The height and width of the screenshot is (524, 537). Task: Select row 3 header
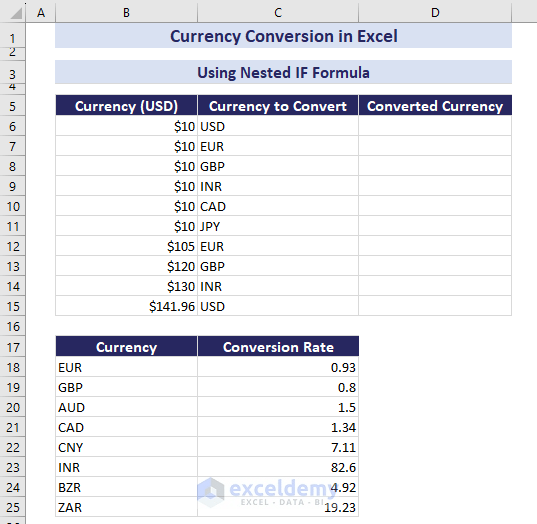[x=12, y=72]
